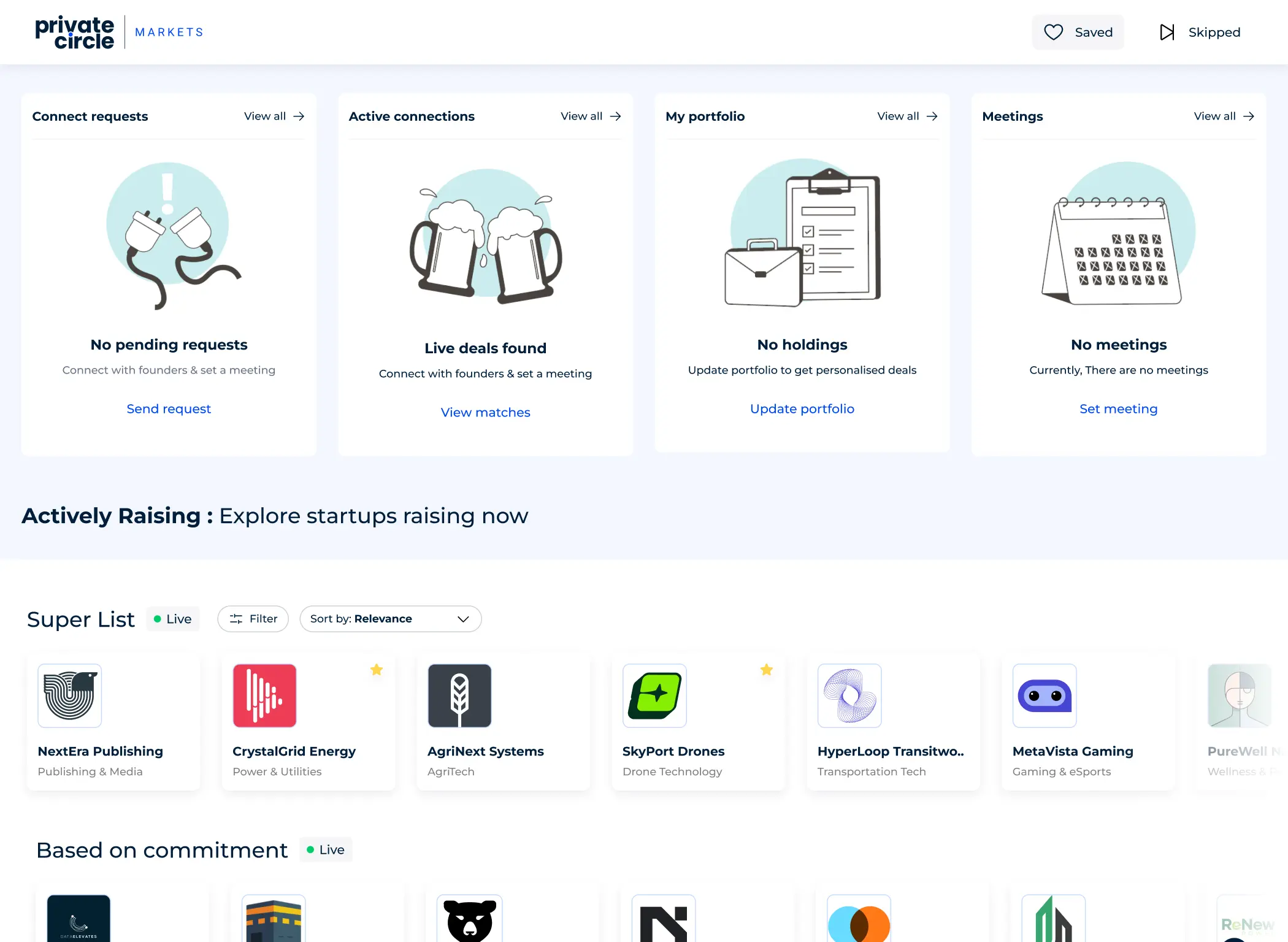The height and width of the screenshot is (942, 1288).
Task: Click the Based on commitment heading
Action: pyautogui.click(x=162, y=850)
